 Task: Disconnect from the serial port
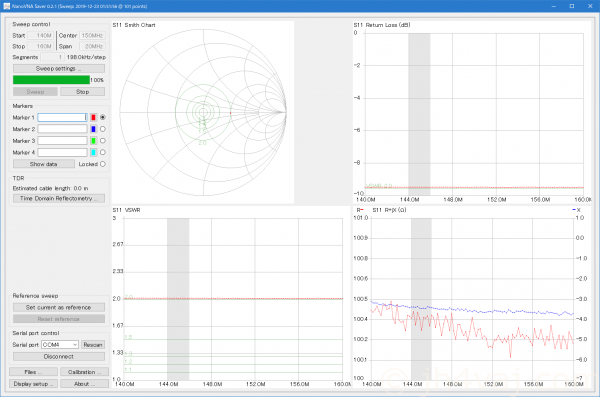[59, 356]
